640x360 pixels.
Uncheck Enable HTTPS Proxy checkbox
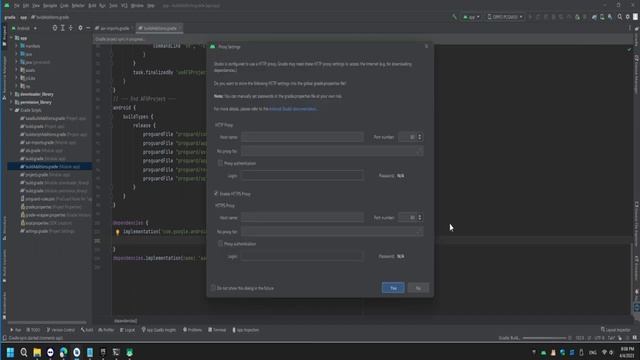216,193
